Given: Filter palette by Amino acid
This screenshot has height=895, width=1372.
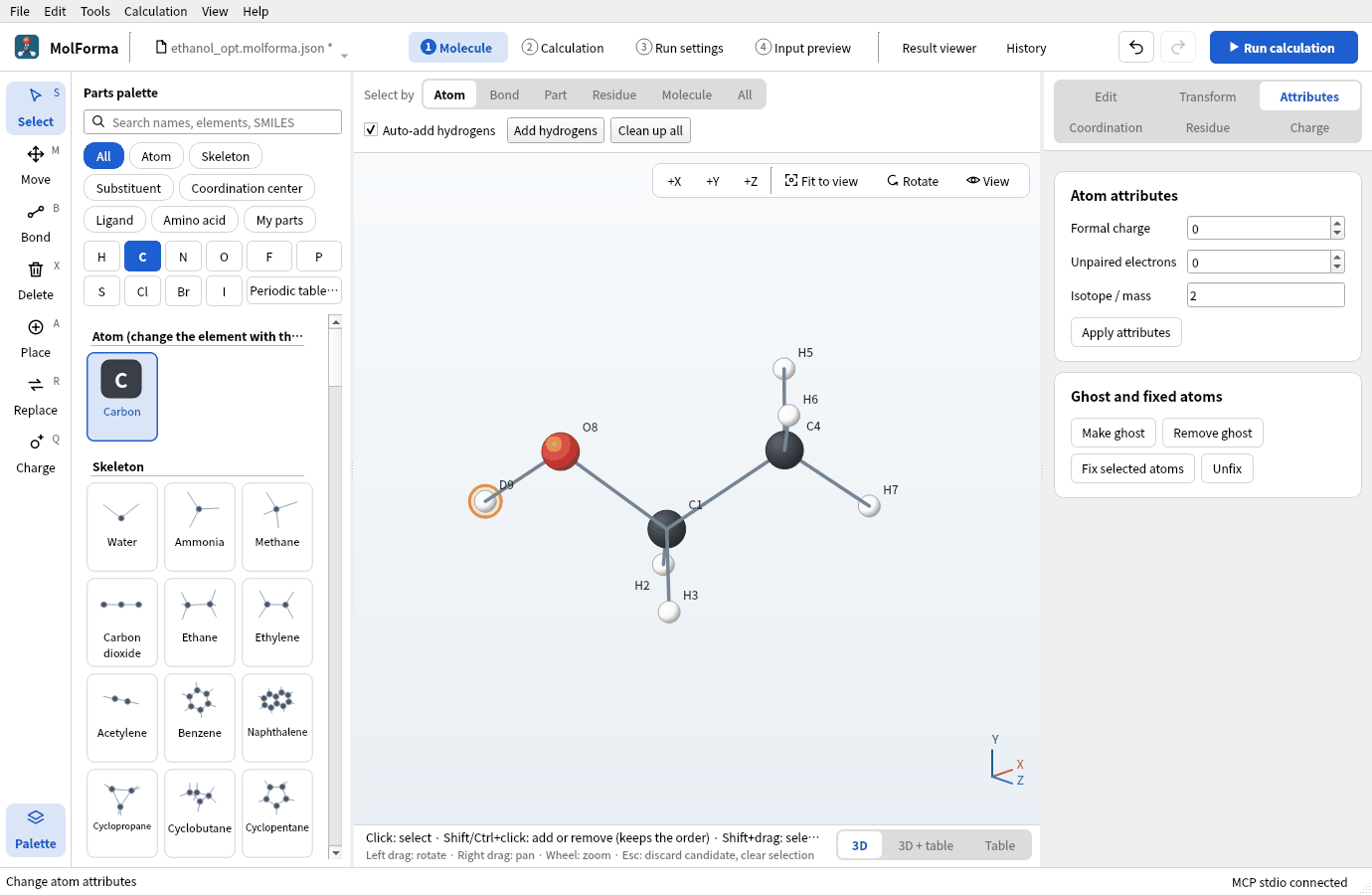Looking at the screenshot, I should (x=195, y=220).
